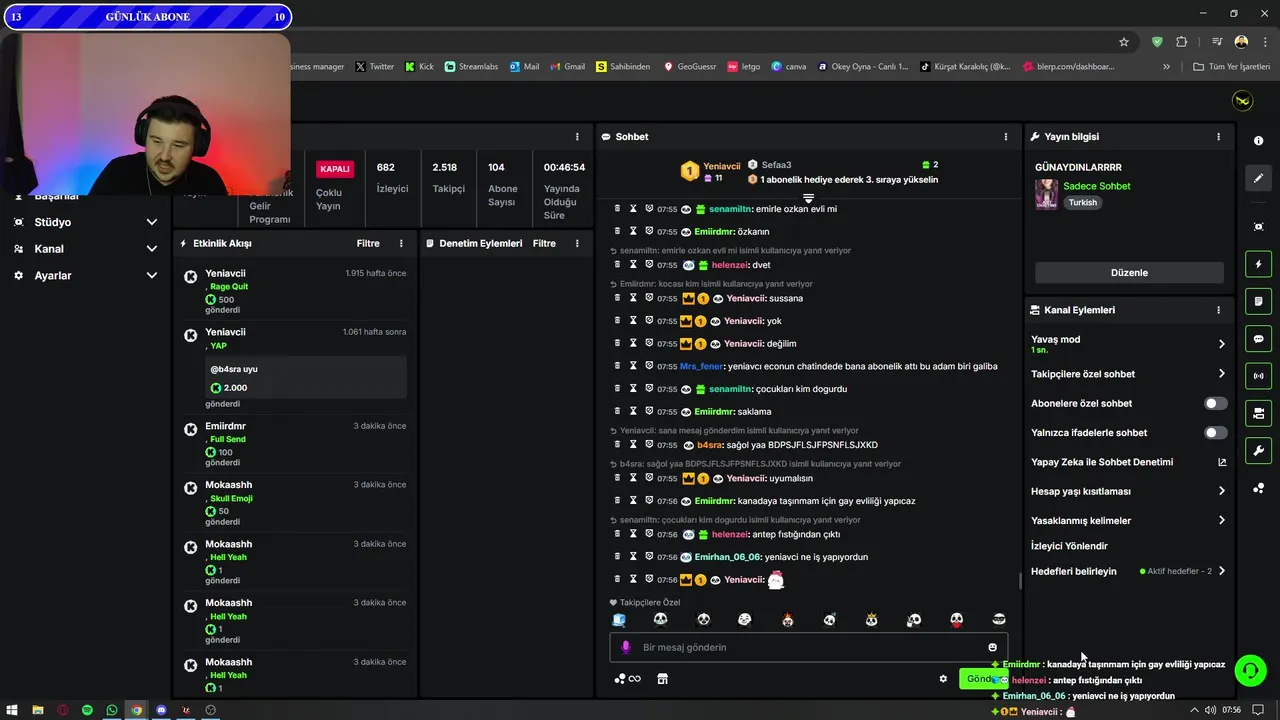Open Kanal Eylemleri panel options menu
The image size is (1280, 720).
(x=1218, y=310)
